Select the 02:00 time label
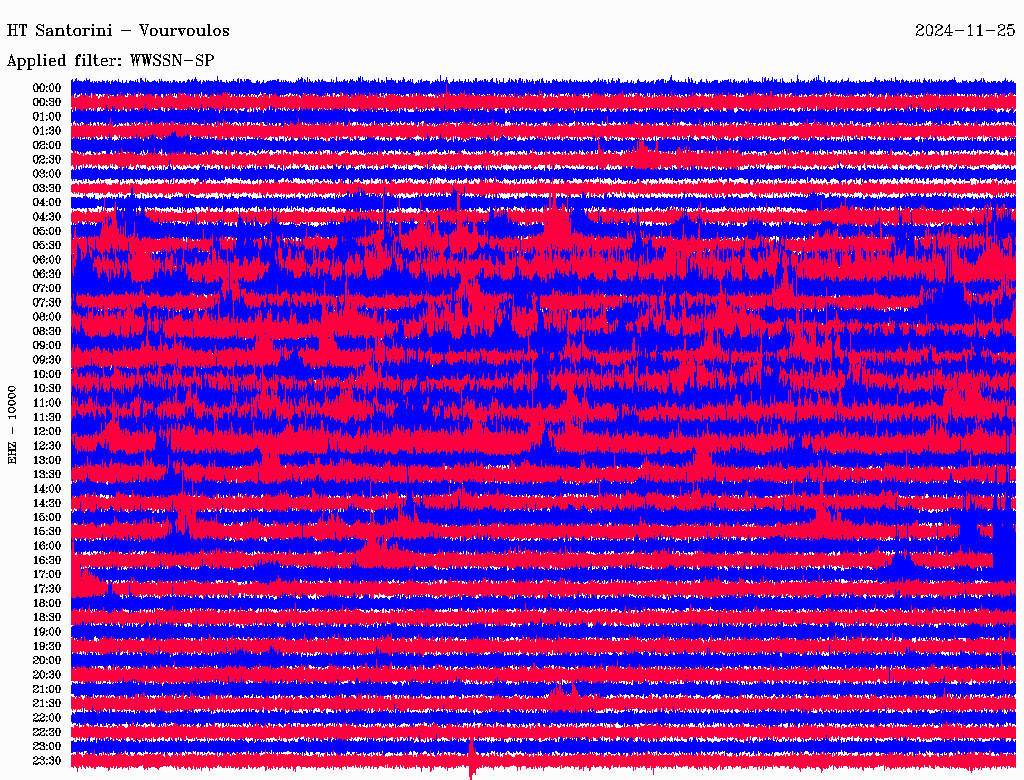1024x780 pixels. (47, 145)
